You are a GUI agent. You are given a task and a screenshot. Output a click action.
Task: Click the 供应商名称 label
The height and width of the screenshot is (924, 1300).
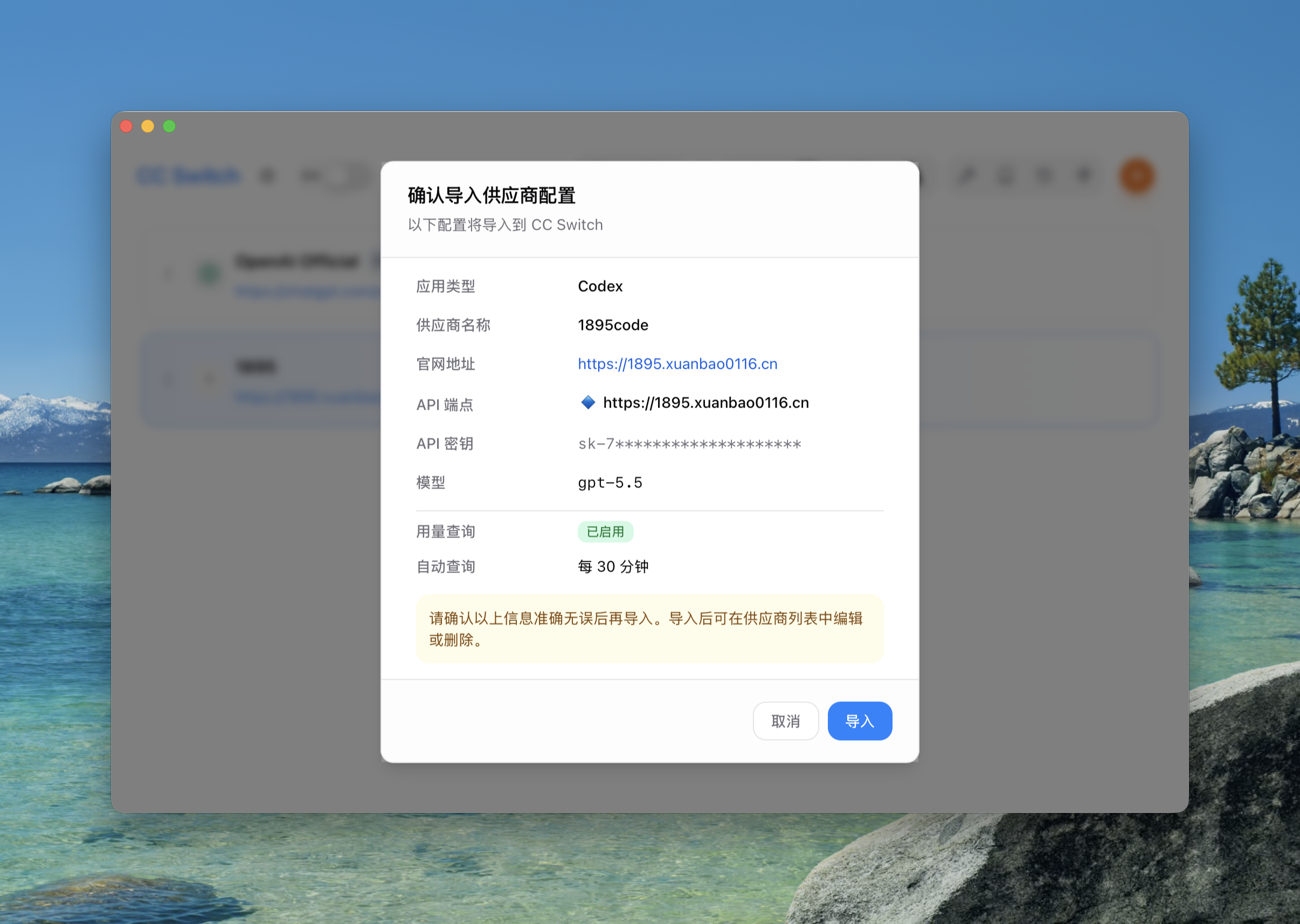click(x=453, y=325)
